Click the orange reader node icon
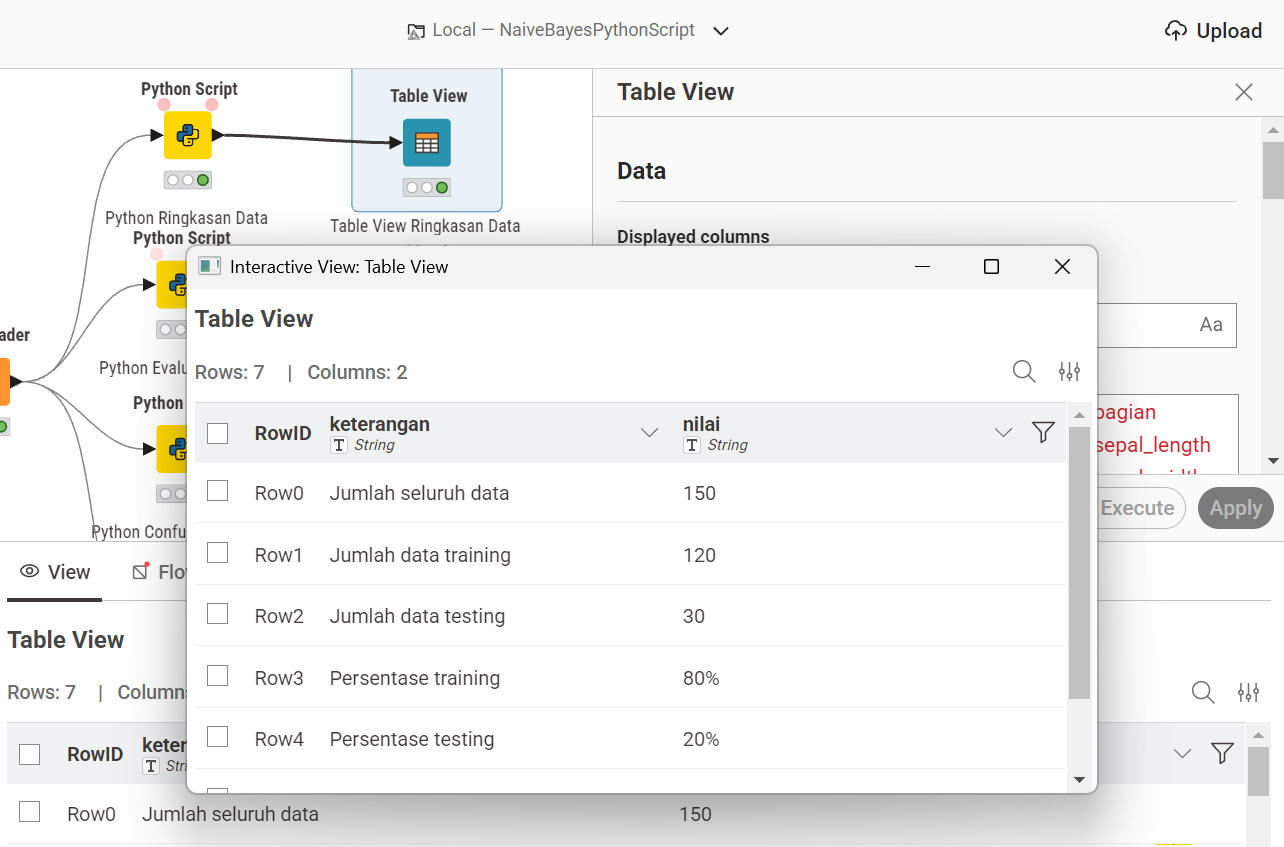 click(4, 381)
